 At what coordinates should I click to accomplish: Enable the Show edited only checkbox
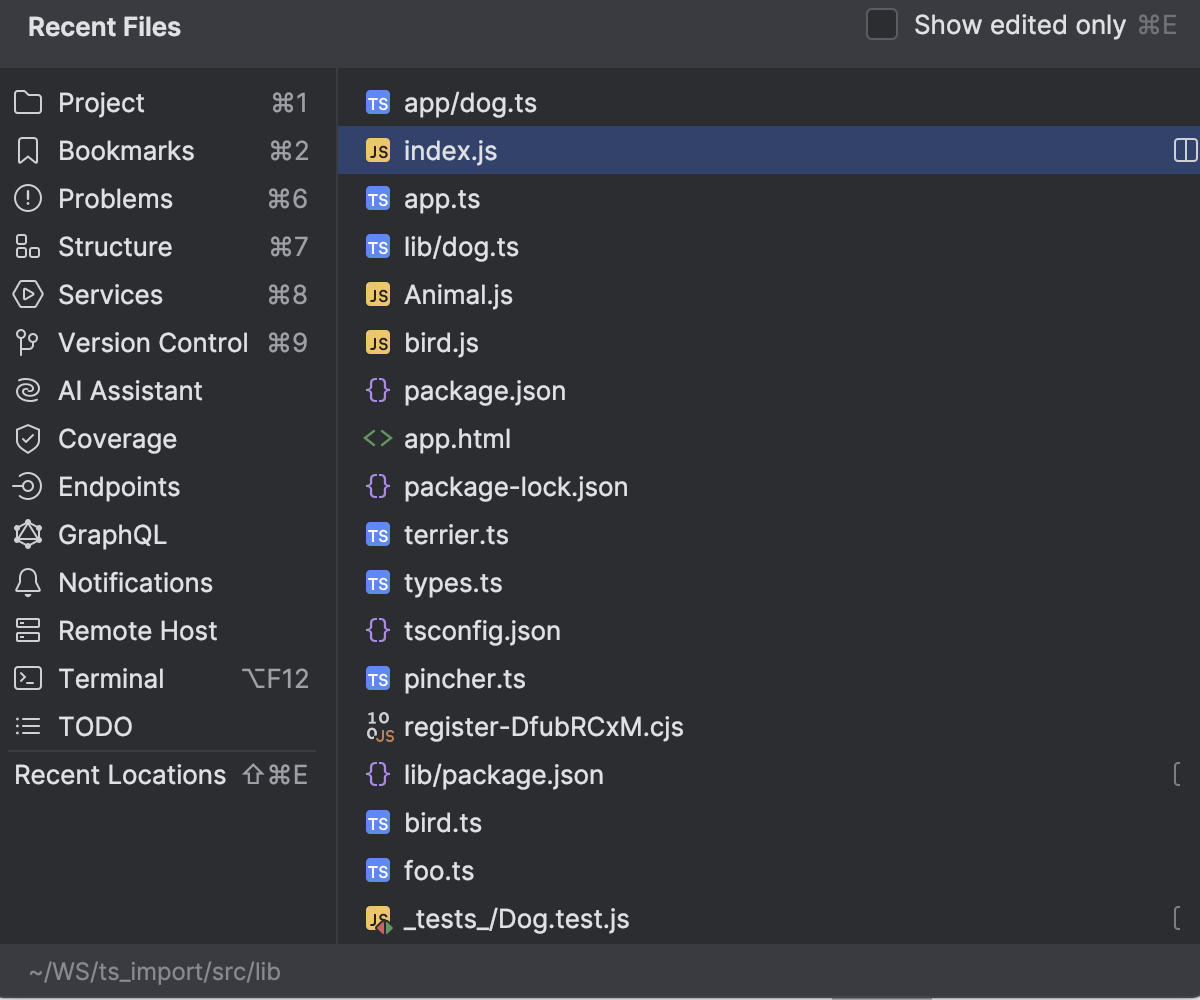881,25
